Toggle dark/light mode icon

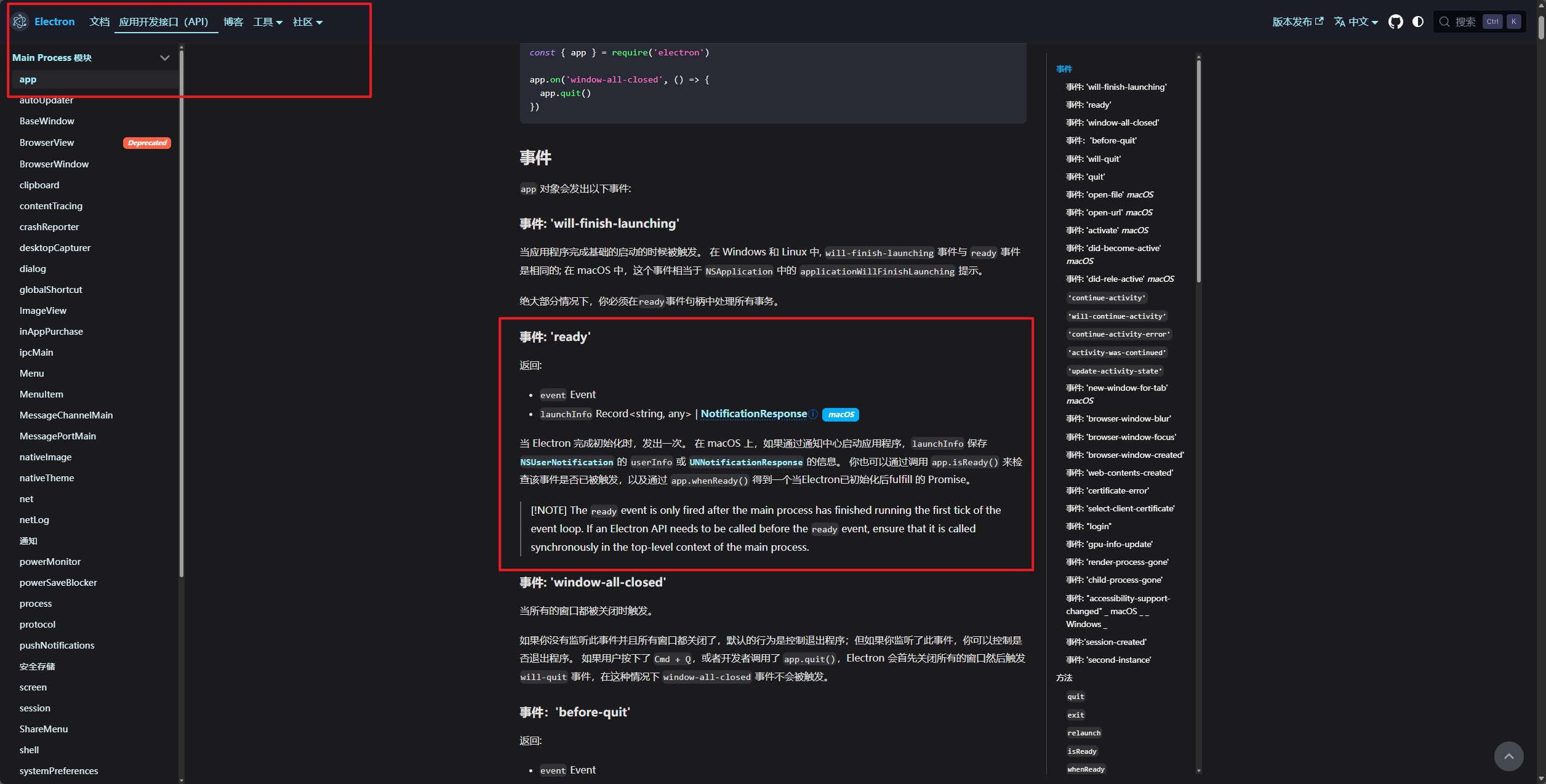point(1418,22)
